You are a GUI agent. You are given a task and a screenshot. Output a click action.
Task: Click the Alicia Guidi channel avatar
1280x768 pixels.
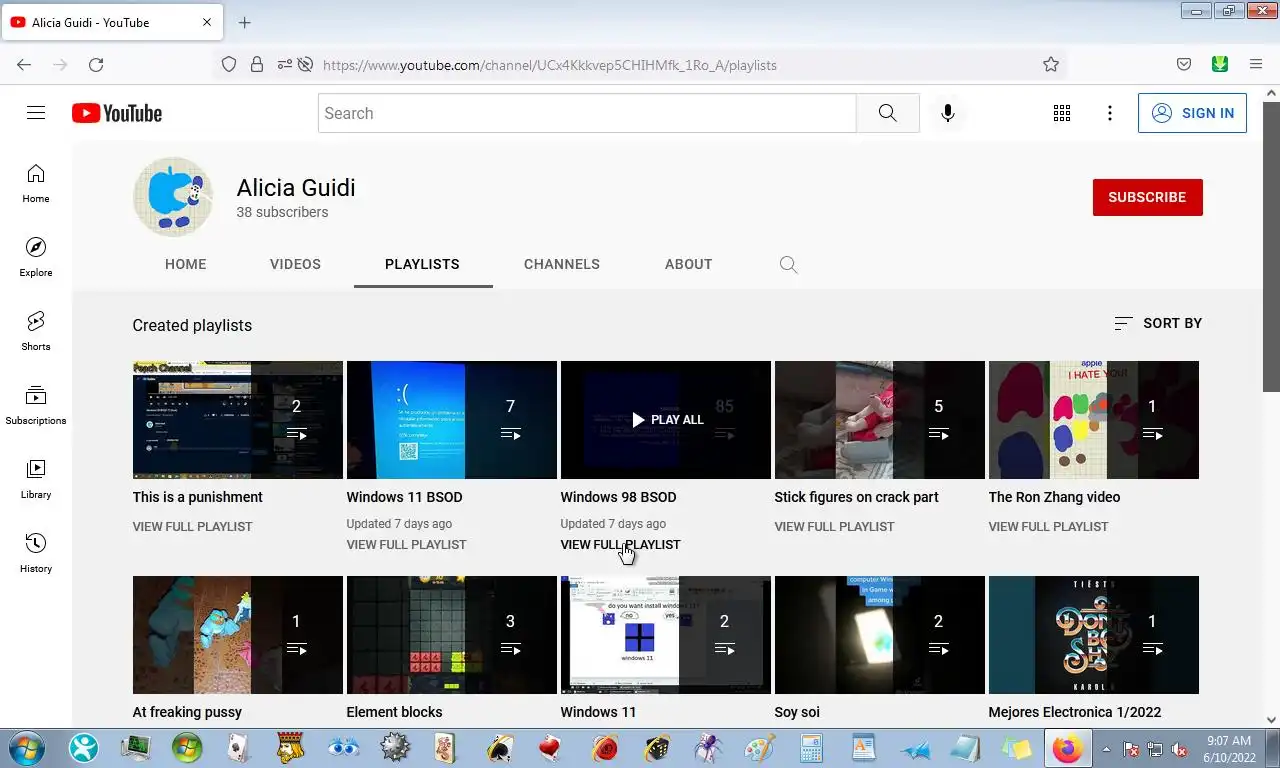(173, 197)
